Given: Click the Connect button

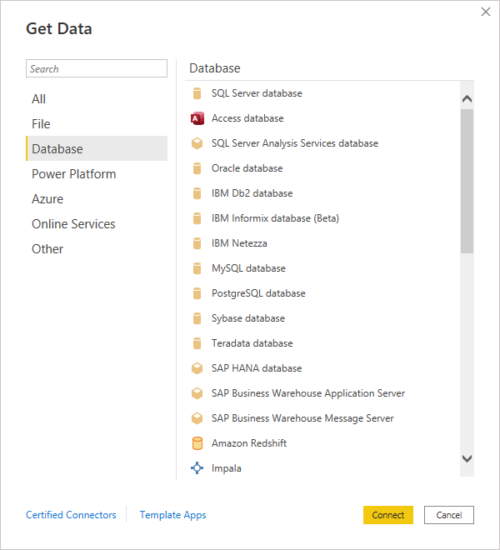Looking at the screenshot, I should [x=388, y=515].
